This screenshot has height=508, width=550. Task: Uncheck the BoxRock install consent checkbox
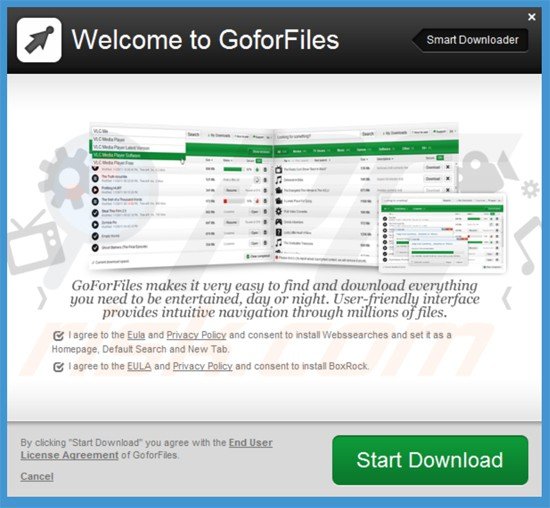click(58, 367)
